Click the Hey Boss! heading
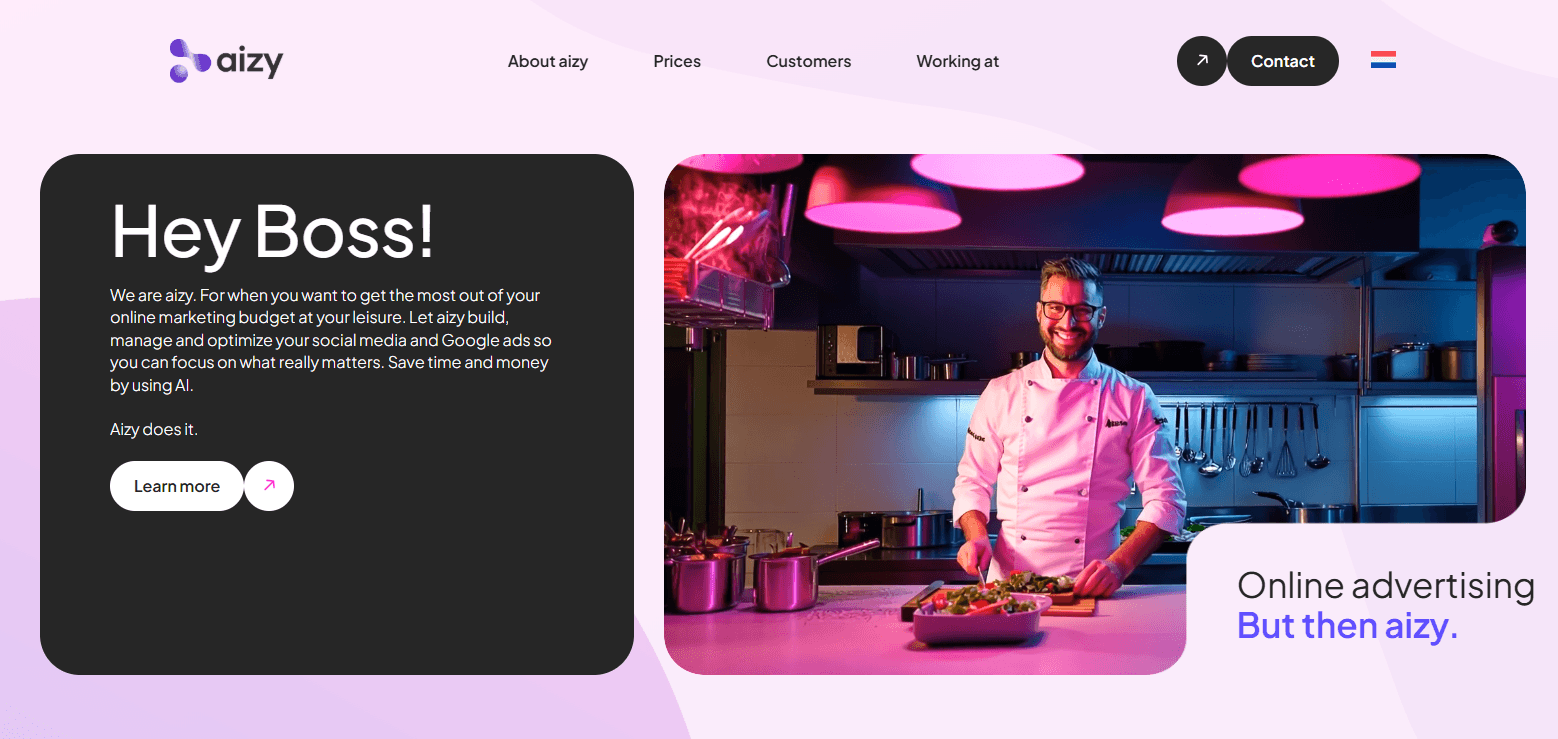1558x739 pixels. [273, 231]
